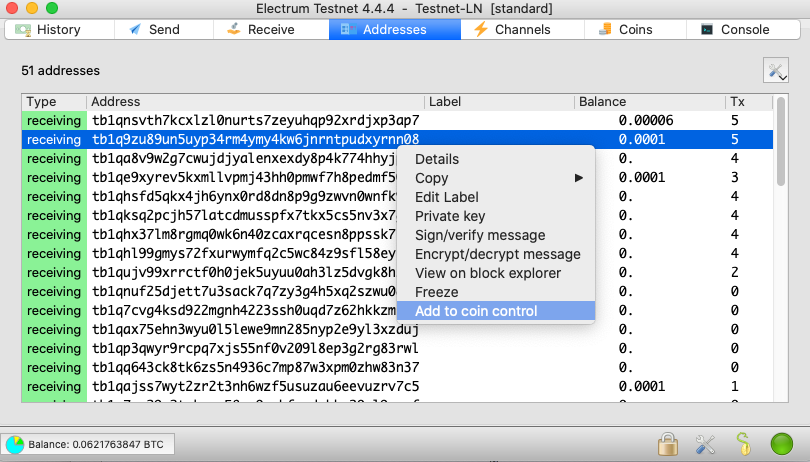Sort by the Balance column header

pyautogui.click(x=650, y=102)
